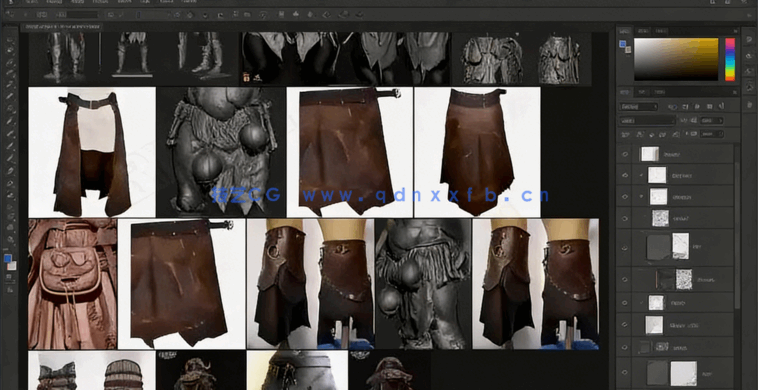The width and height of the screenshot is (758, 390).
Task: Filter layers by type layer icon
Action: [x=697, y=107]
